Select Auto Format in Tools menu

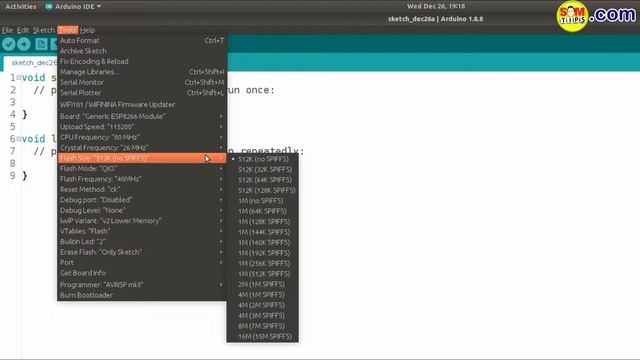pos(142,40)
